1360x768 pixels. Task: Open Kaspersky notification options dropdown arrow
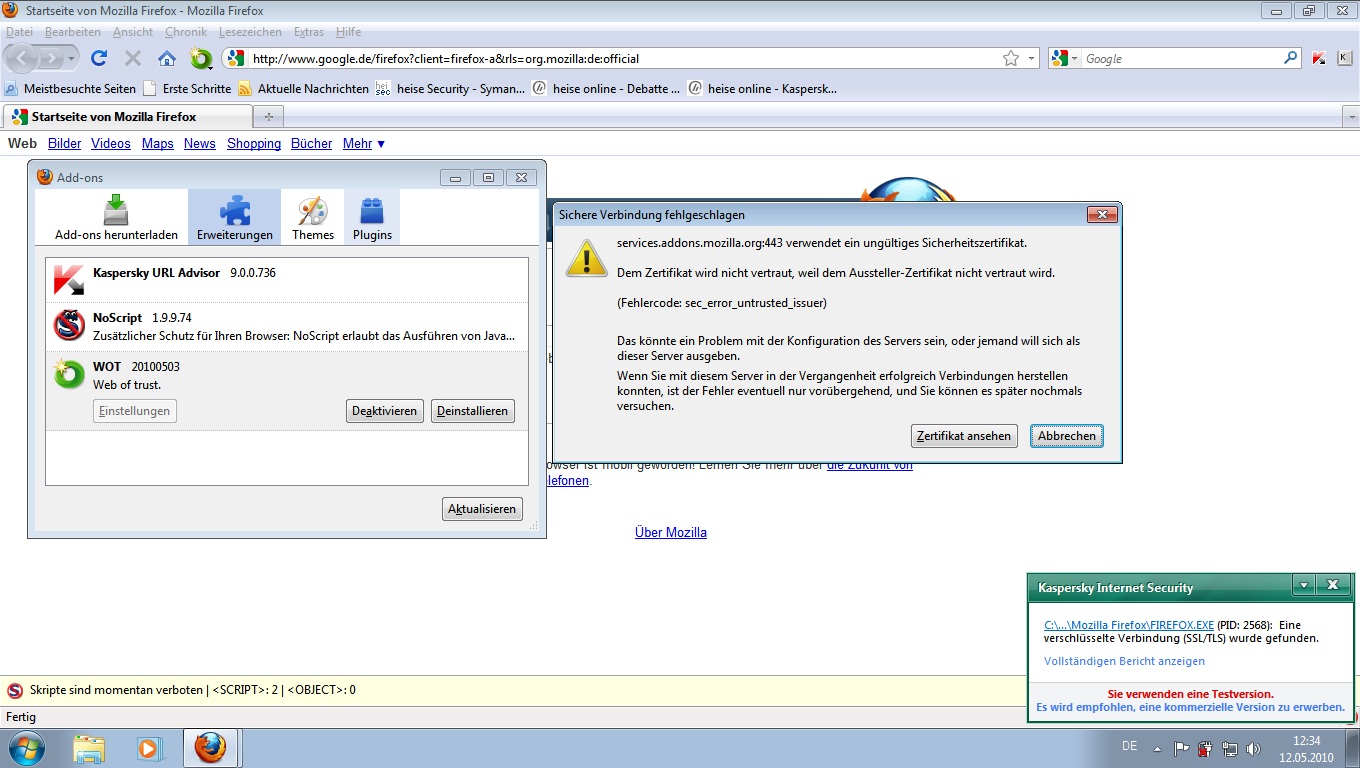pyautogui.click(x=1302, y=586)
